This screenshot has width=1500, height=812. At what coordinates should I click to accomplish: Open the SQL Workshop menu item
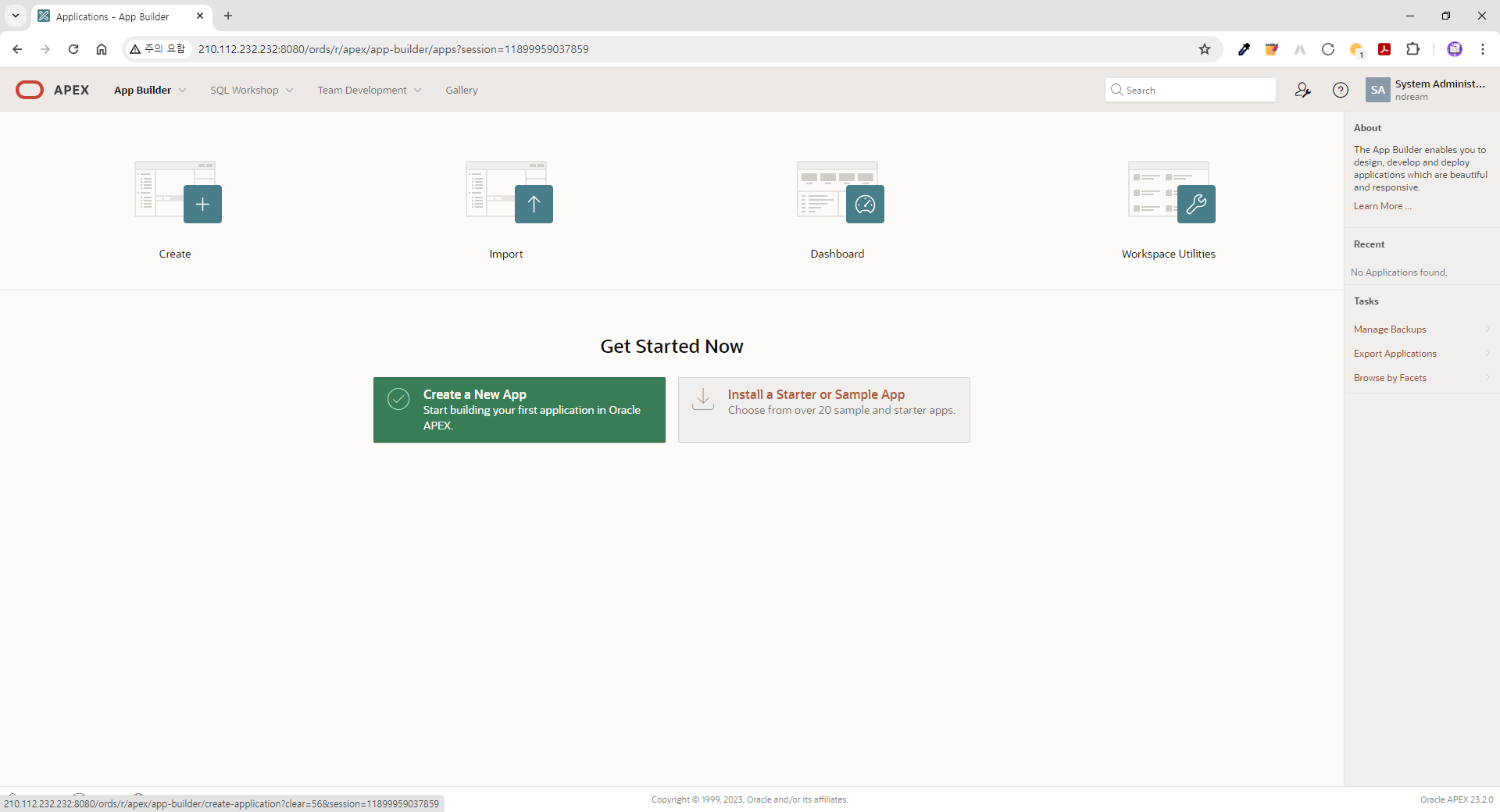click(244, 91)
